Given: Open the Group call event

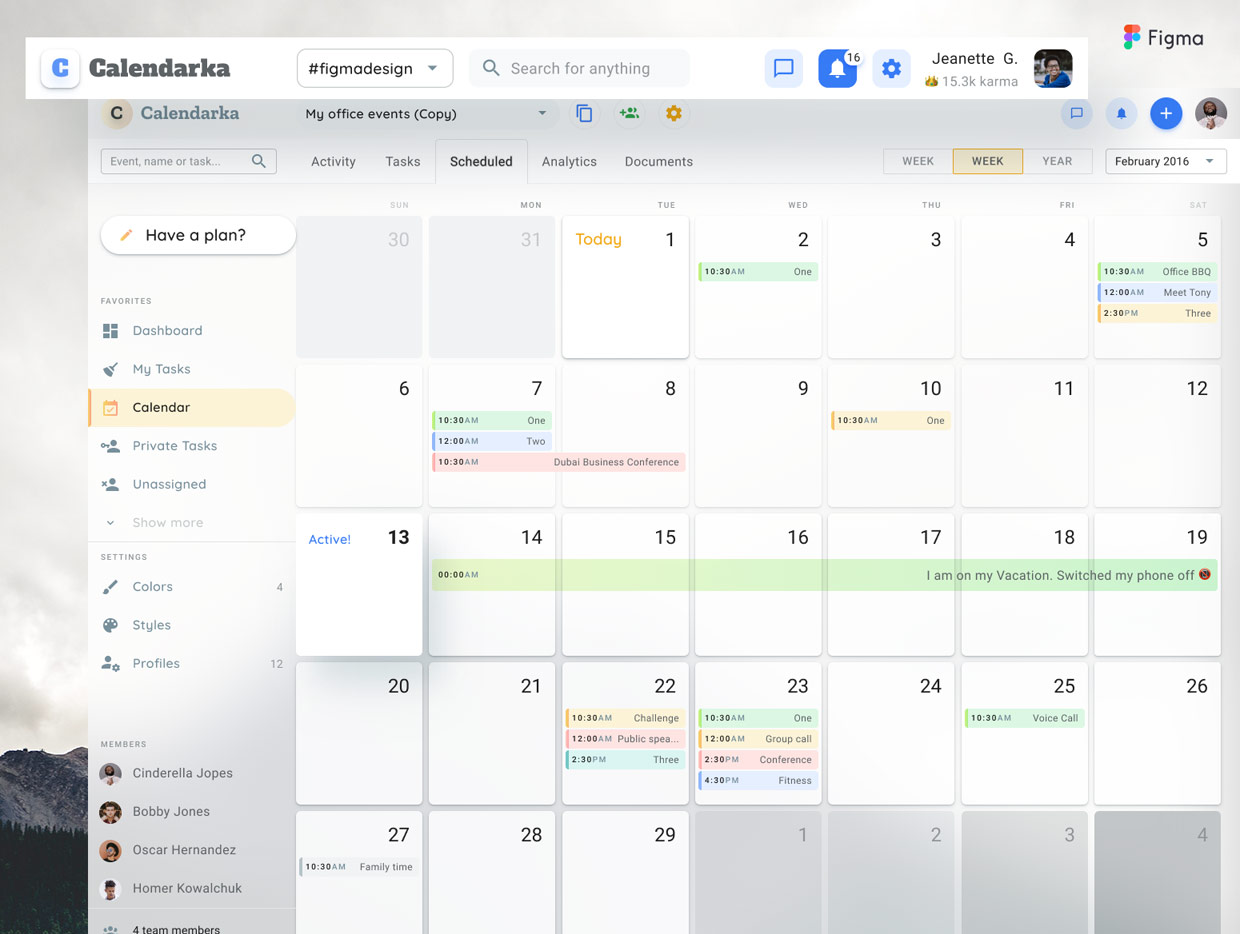Looking at the screenshot, I should click(x=758, y=739).
